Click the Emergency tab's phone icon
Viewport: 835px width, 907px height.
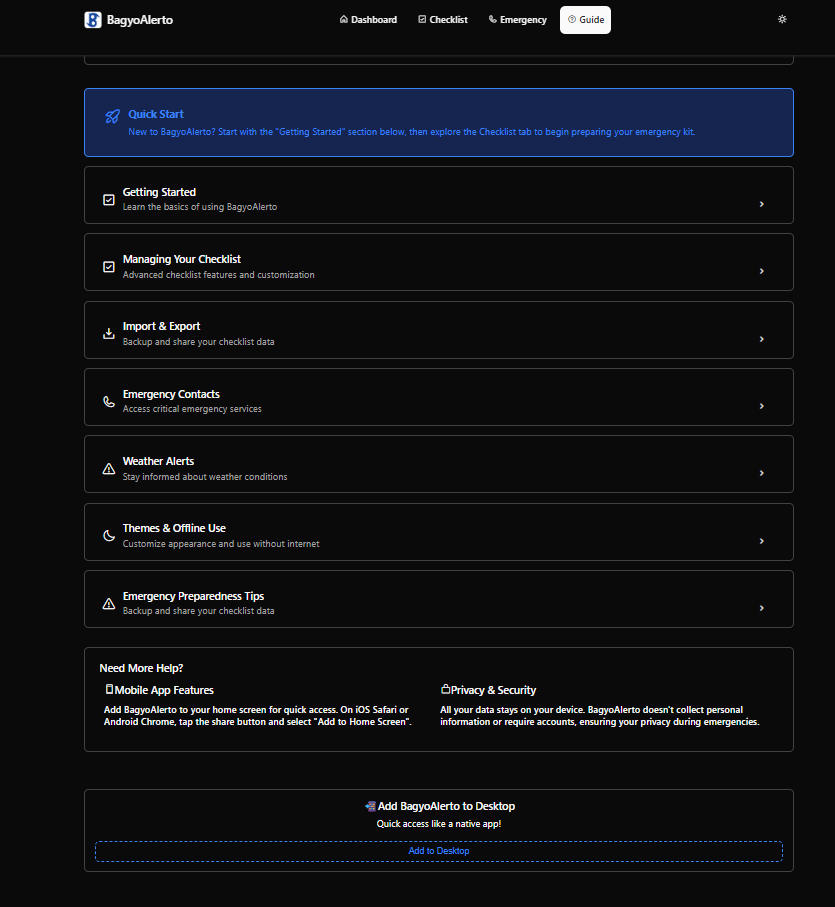[x=493, y=19]
